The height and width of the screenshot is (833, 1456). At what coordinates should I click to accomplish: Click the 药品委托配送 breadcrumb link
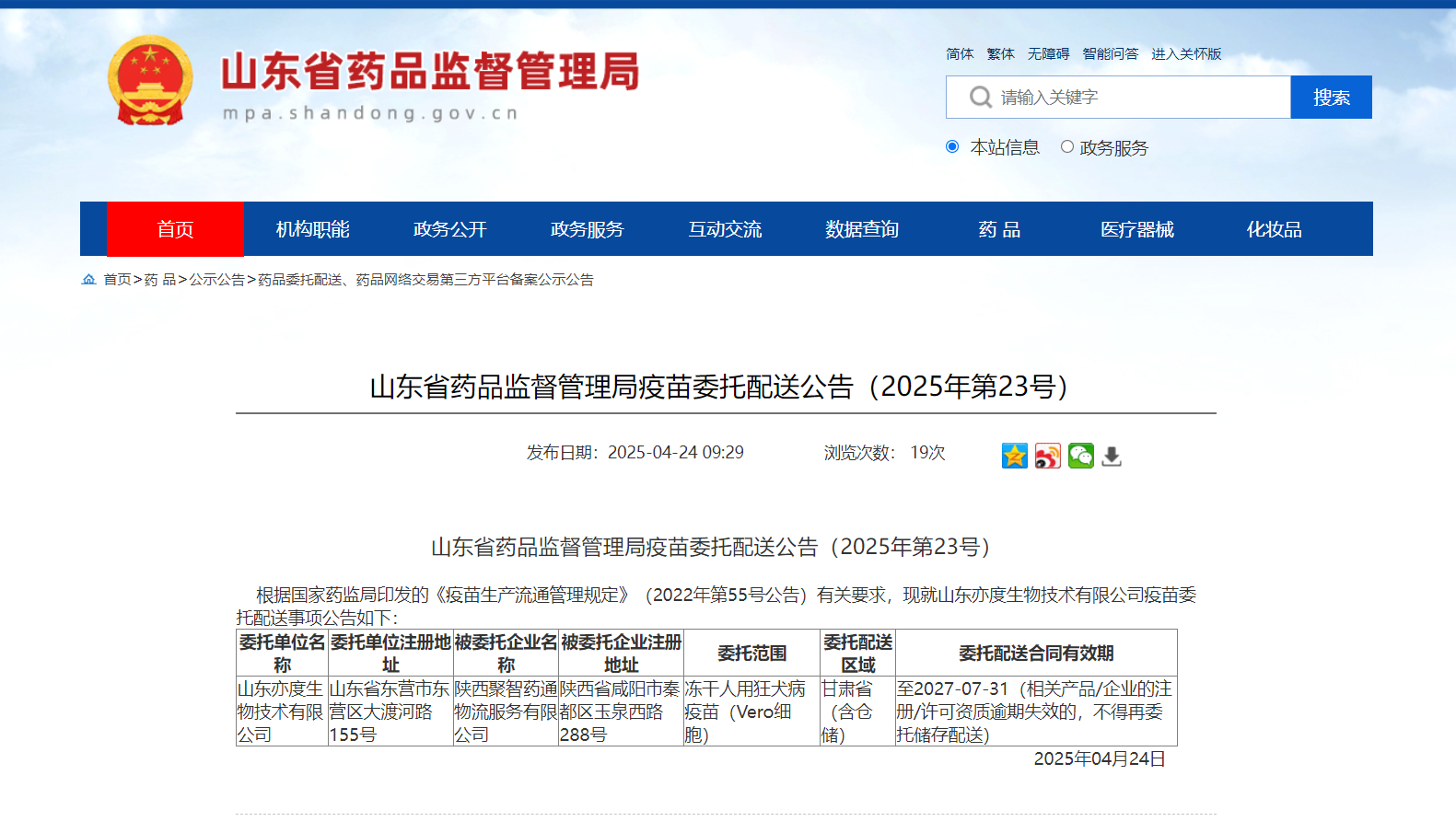tap(425, 279)
